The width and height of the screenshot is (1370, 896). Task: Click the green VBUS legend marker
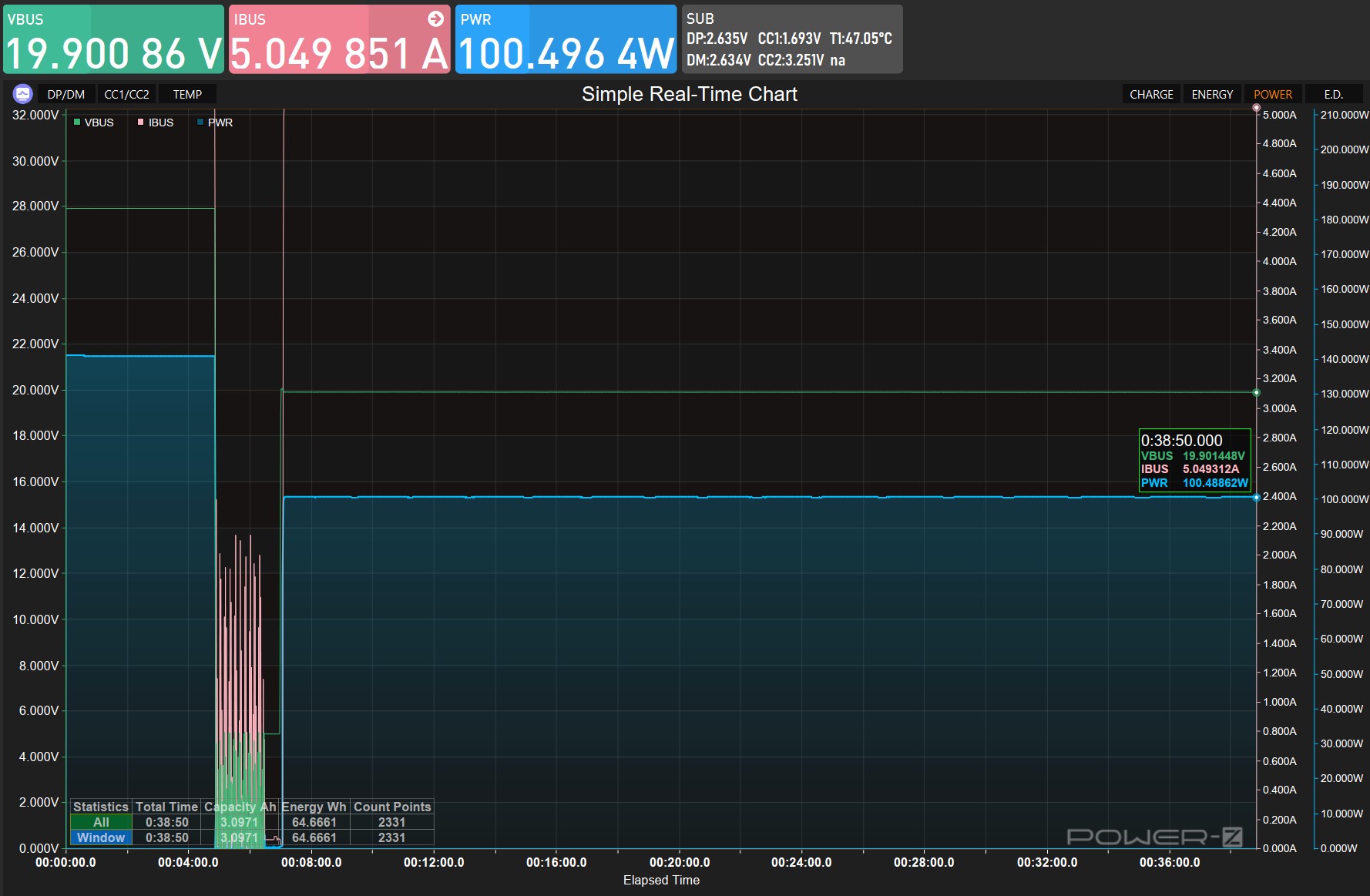(x=77, y=122)
